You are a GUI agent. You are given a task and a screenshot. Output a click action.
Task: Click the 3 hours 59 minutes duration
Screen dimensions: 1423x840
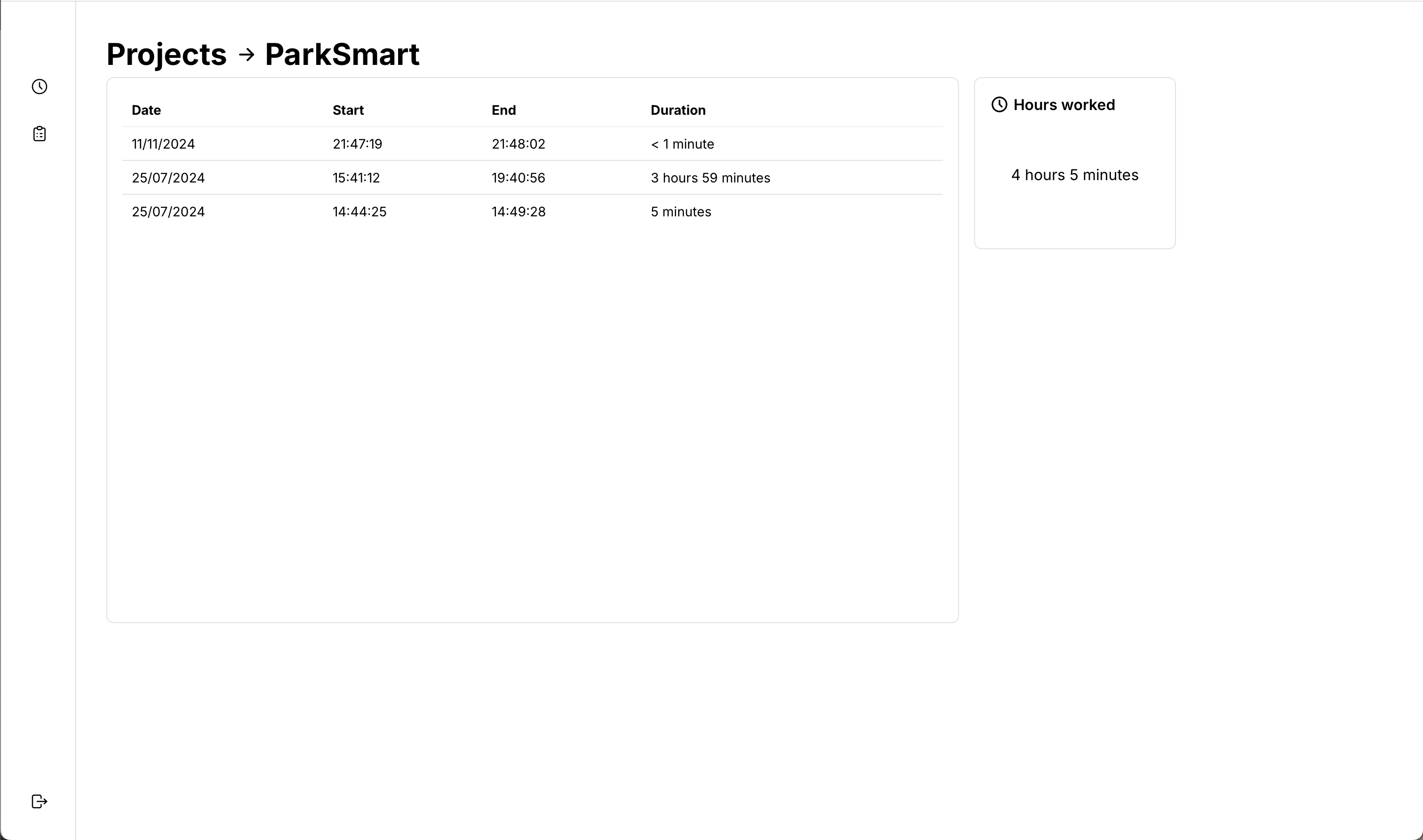[x=710, y=178]
